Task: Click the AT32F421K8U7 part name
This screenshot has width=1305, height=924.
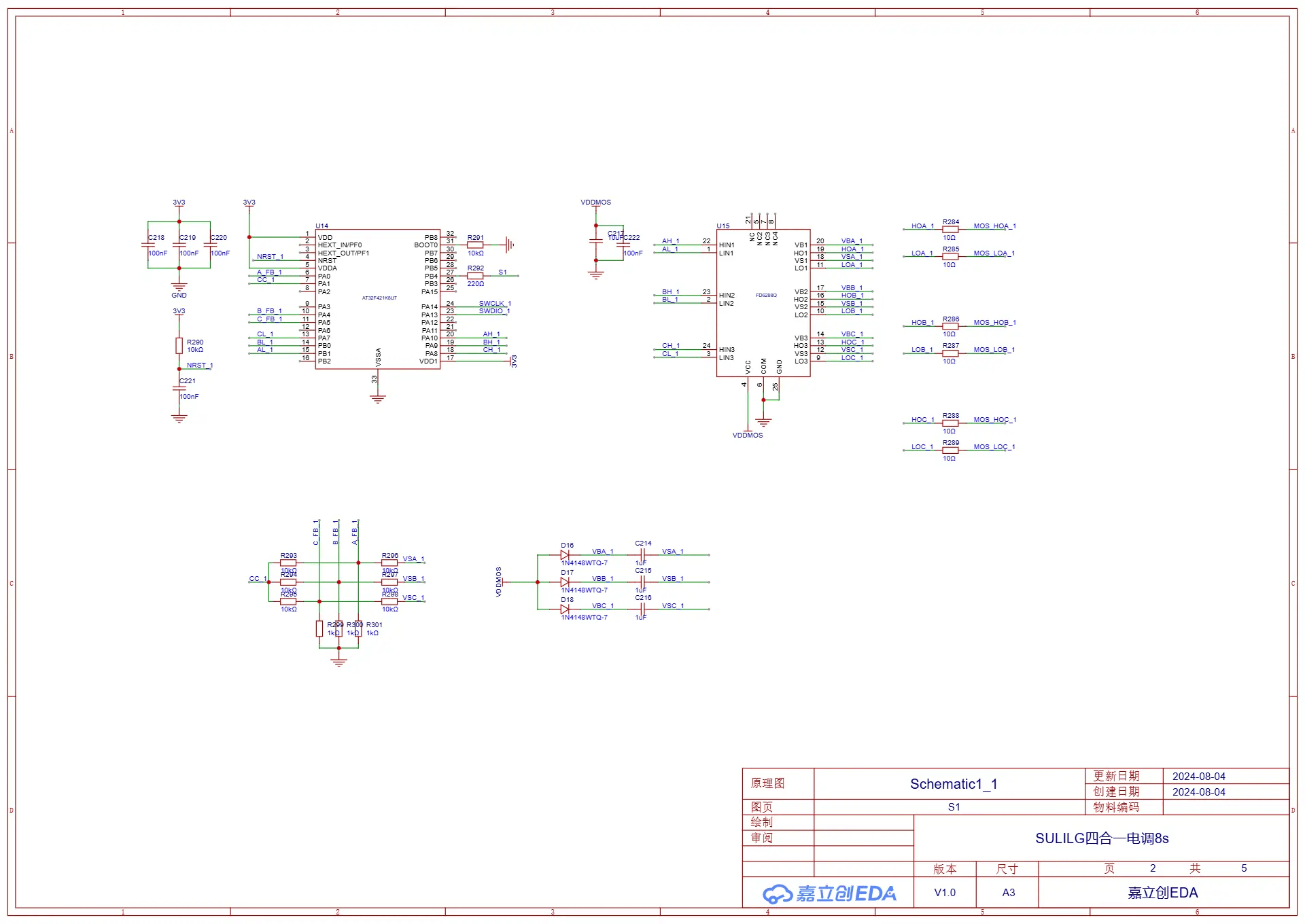Action: (x=379, y=298)
